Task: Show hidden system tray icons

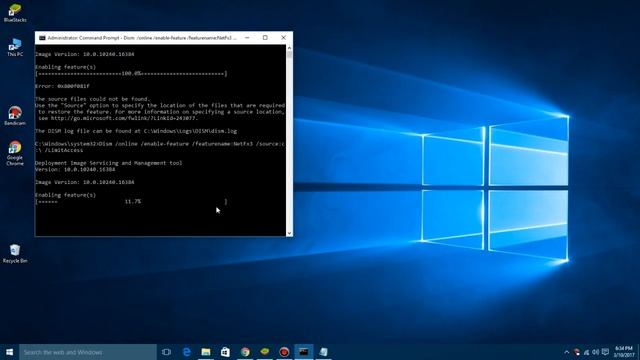Action: [567, 352]
